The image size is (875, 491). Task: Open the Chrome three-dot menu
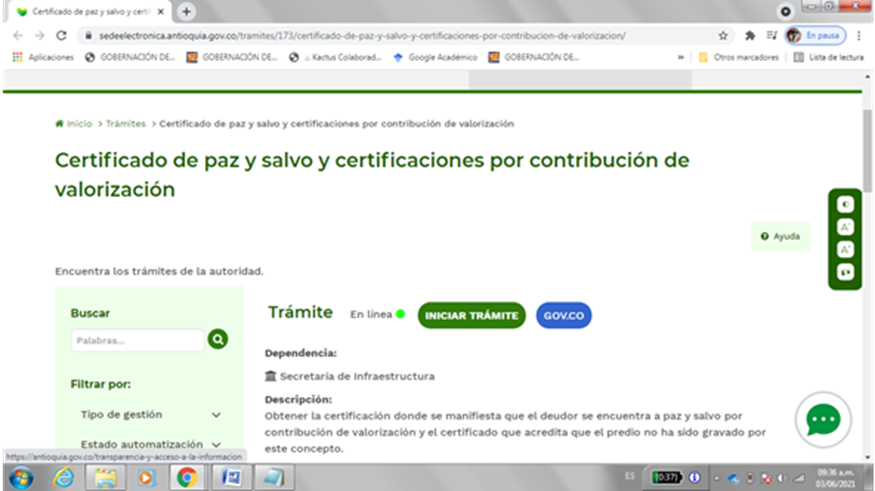(859, 36)
